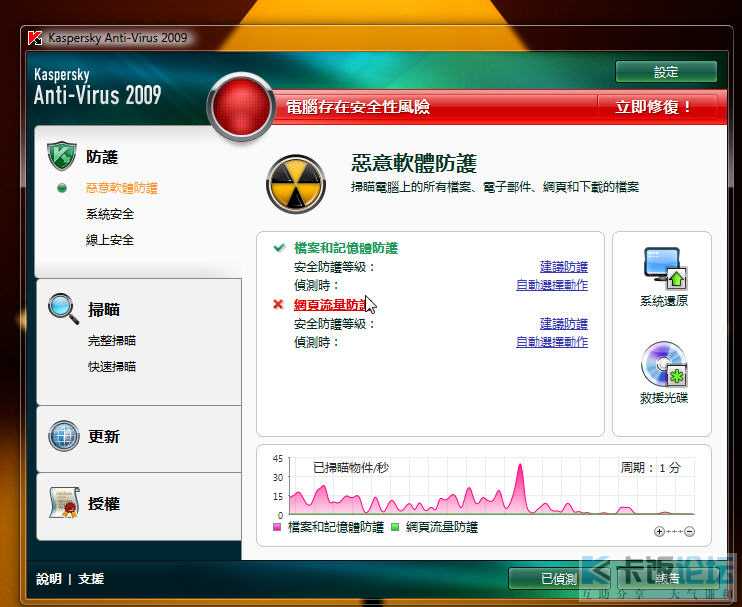Open the 設定 settings button
The height and width of the screenshot is (607, 742).
(666, 72)
